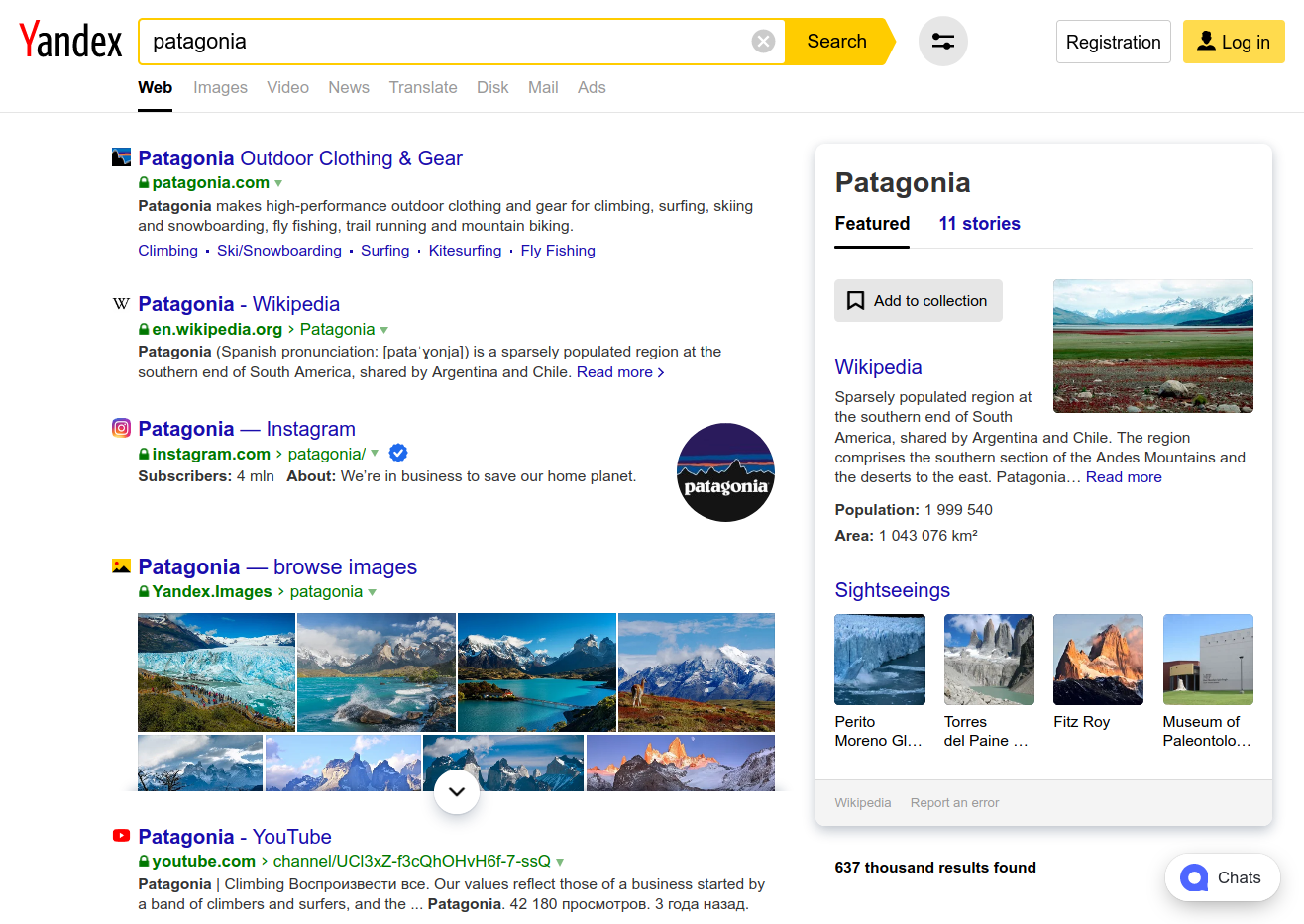1304x924 pixels.
Task: Open the Fitz Roy thumbnail
Action: (x=1098, y=660)
